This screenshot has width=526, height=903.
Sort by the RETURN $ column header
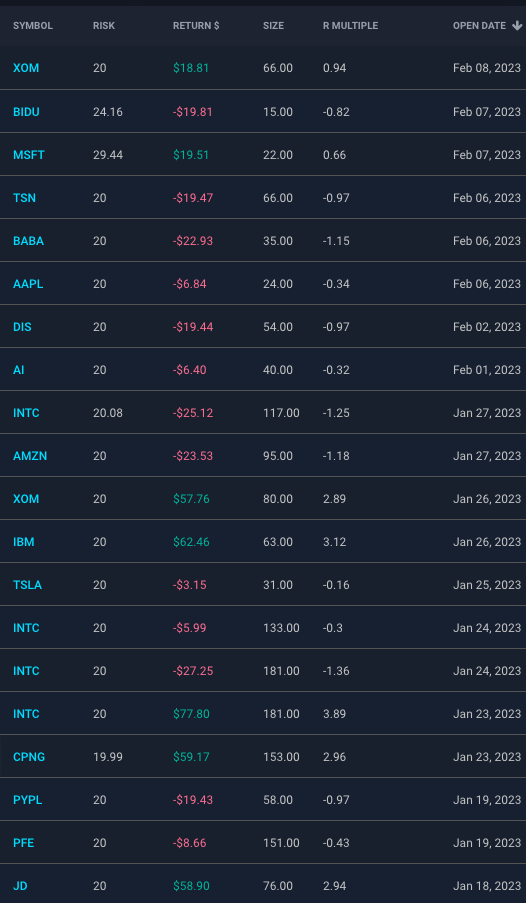[x=196, y=26]
